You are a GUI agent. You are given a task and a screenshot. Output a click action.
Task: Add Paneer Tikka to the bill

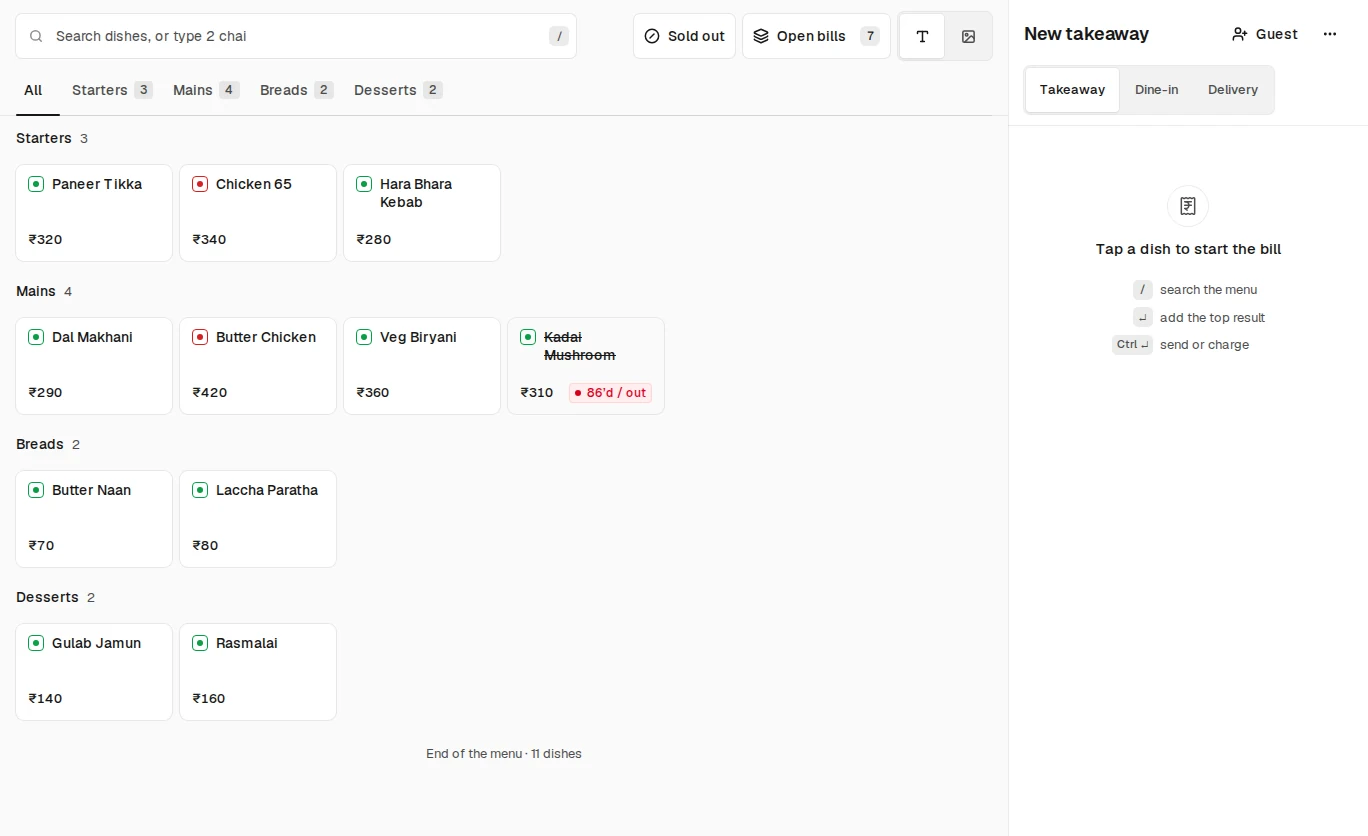(94, 213)
